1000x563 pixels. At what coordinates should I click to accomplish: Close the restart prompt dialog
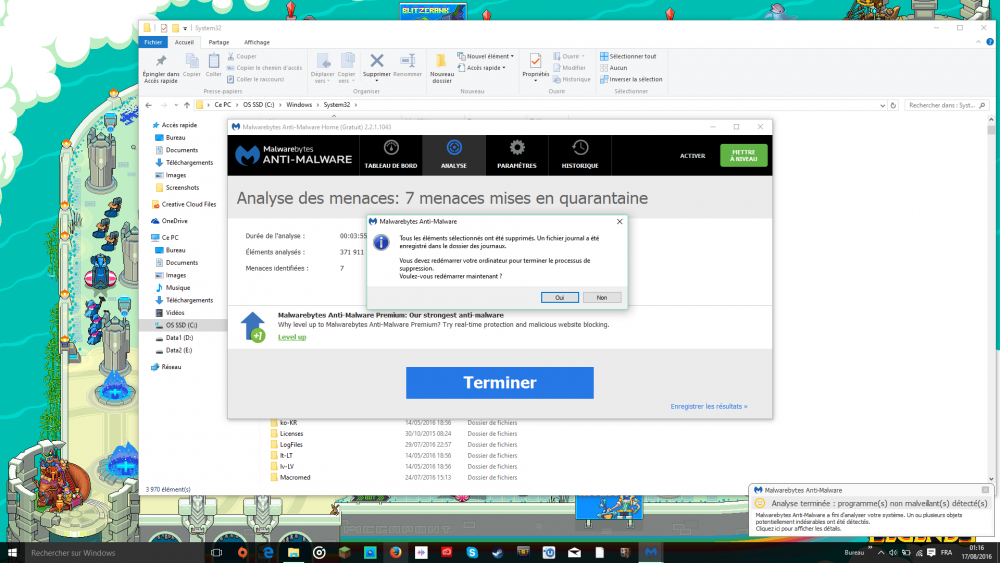click(x=619, y=221)
